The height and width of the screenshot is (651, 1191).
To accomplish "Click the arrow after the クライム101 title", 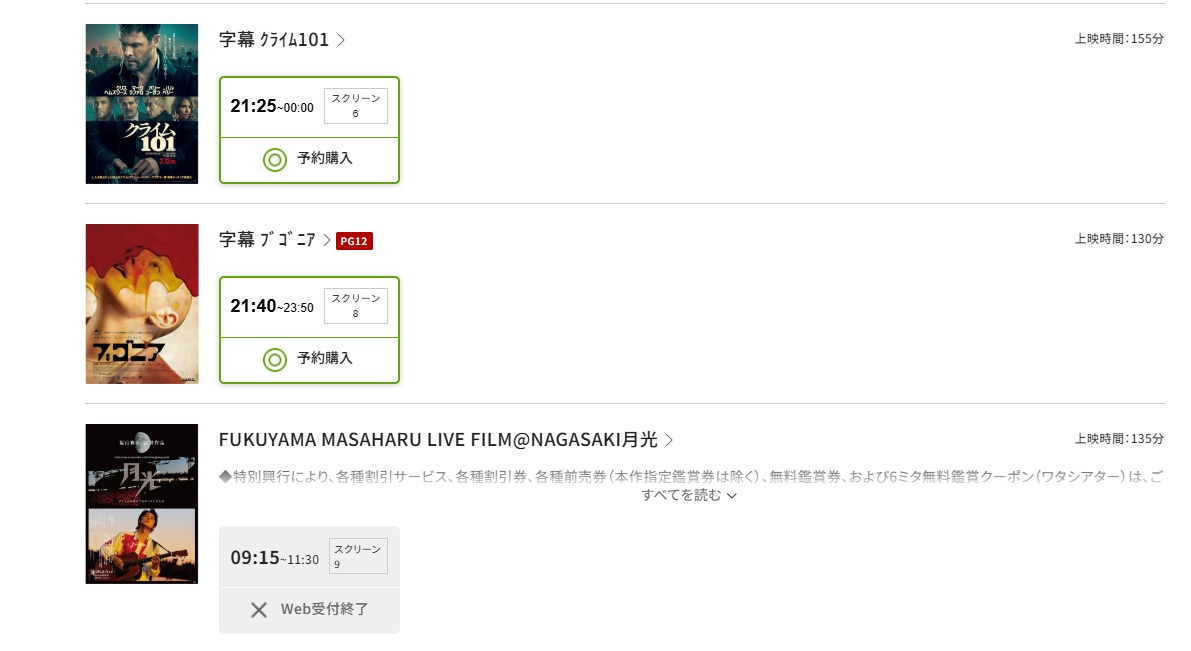I will [x=341, y=40].
